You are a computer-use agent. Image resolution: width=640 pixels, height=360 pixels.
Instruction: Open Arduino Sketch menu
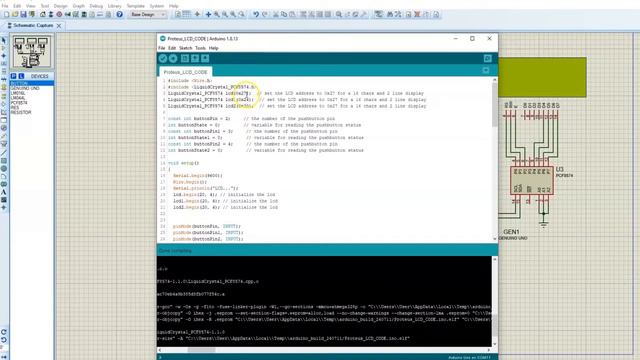click(x=185, y=48)
